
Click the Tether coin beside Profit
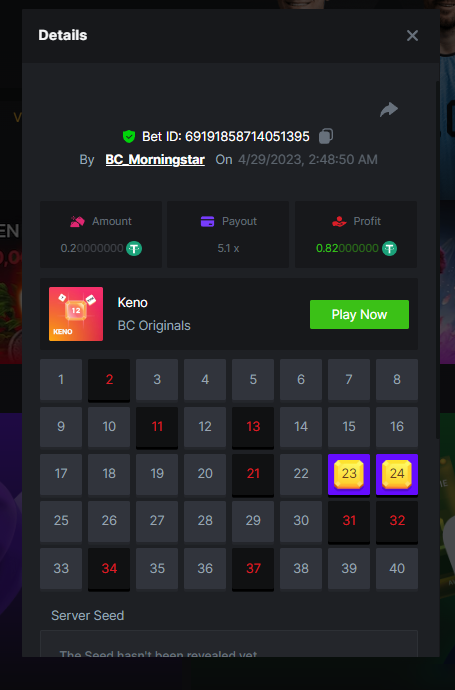point(389,248)
